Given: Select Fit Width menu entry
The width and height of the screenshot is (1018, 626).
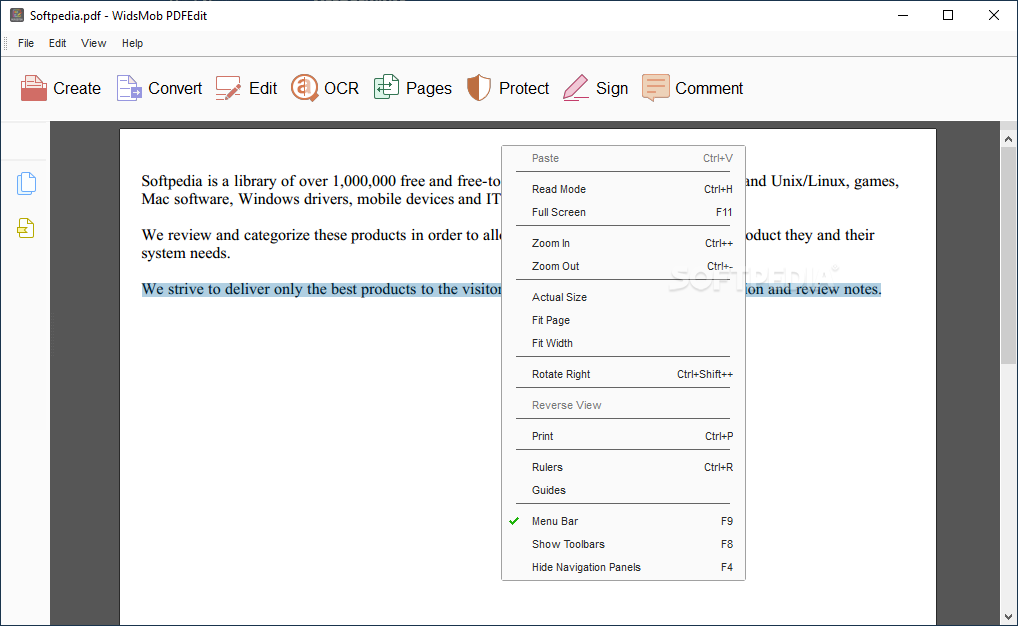Looking at the screenshot, I should pyautogui.click(x=623, y=344).
